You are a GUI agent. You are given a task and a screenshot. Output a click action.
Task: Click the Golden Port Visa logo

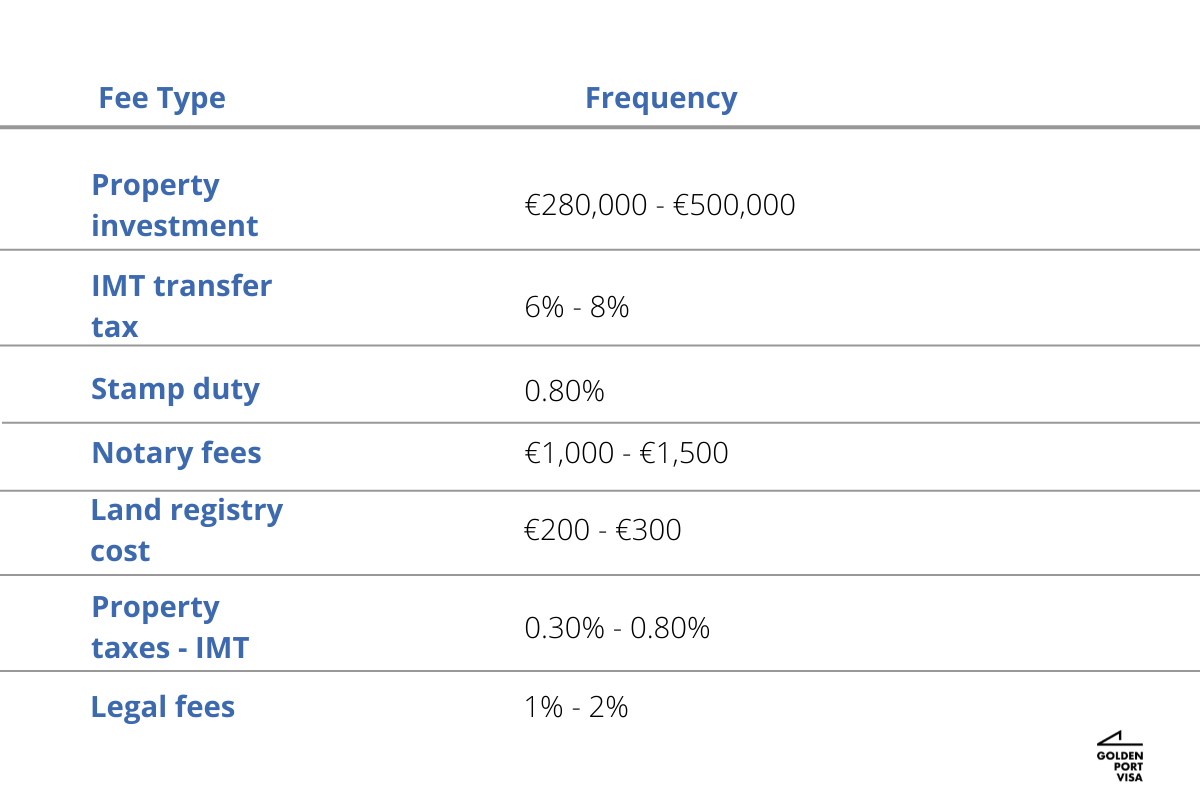[x=1119, y=756]
